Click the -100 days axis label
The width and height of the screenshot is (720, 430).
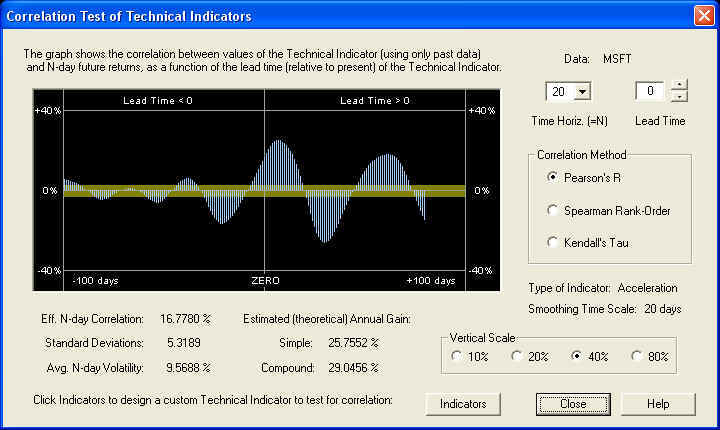coord(96,281)
